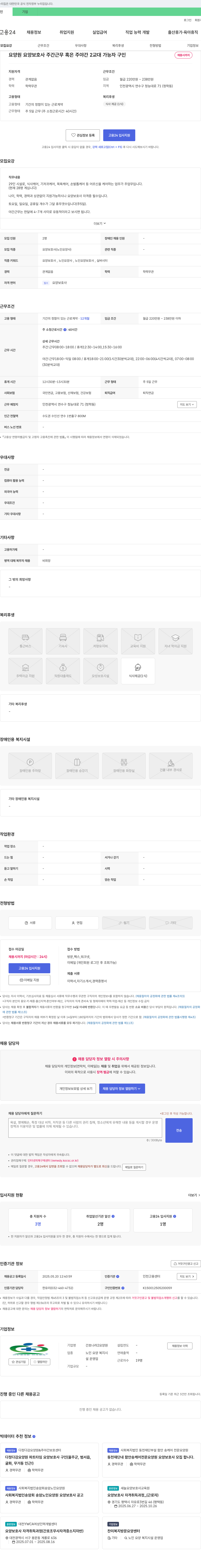
Task: Open the 출산휴가·육아휴직 menu
Action: pyautogui.click(x=183, y=32)
